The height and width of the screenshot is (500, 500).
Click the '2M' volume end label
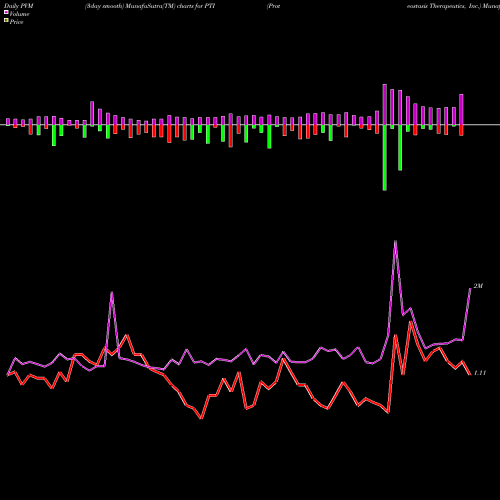(478, 286)
